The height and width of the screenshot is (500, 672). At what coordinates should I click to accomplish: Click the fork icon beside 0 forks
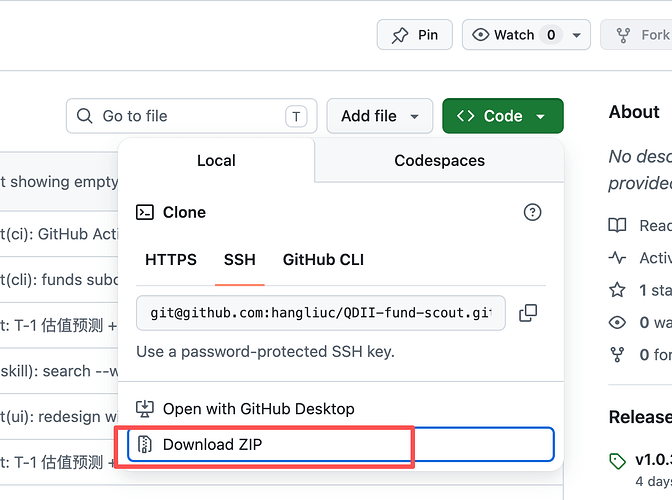click(x=617, y=355)
